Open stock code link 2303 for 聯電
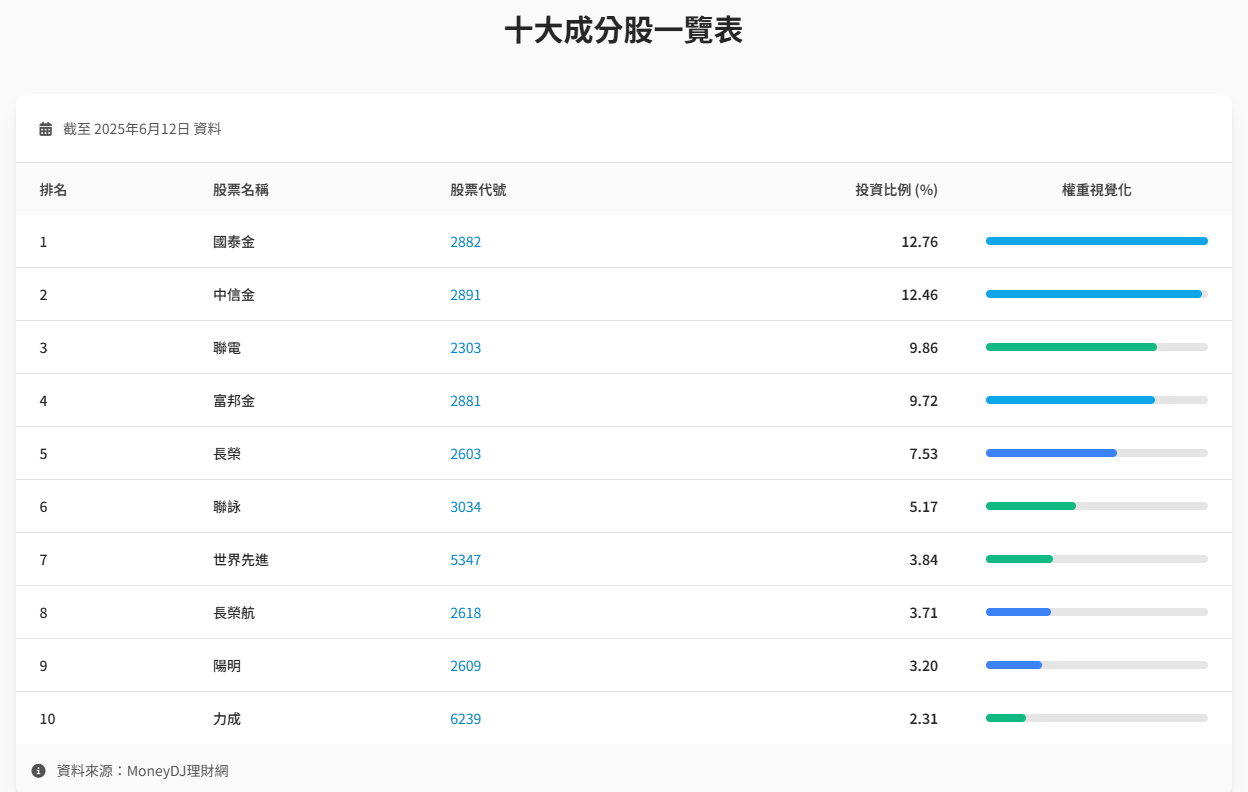The width and height of the screenshot is (1248, 792). (x=466, y=347)
